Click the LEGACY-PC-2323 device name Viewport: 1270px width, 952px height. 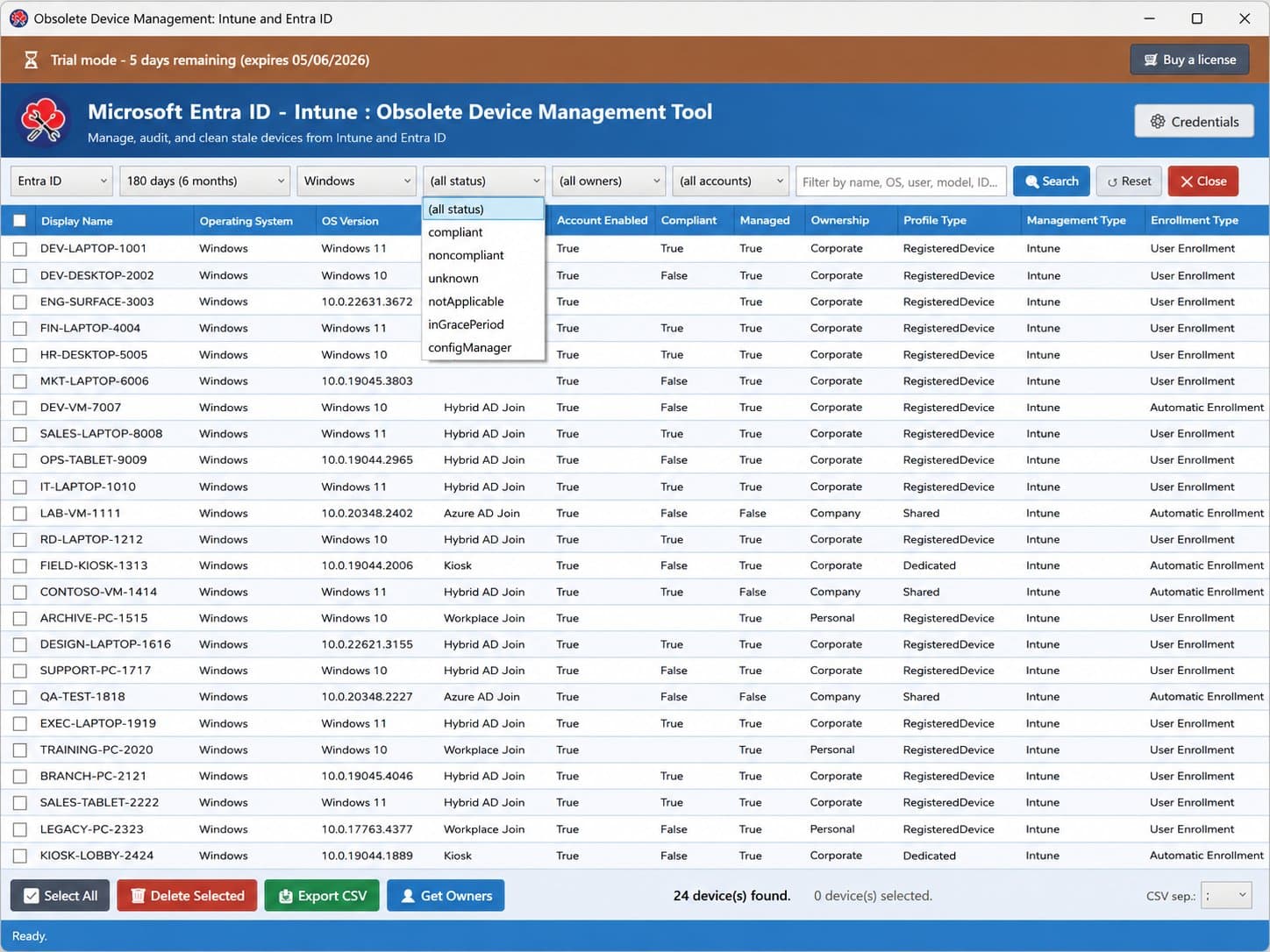[91, 829]
